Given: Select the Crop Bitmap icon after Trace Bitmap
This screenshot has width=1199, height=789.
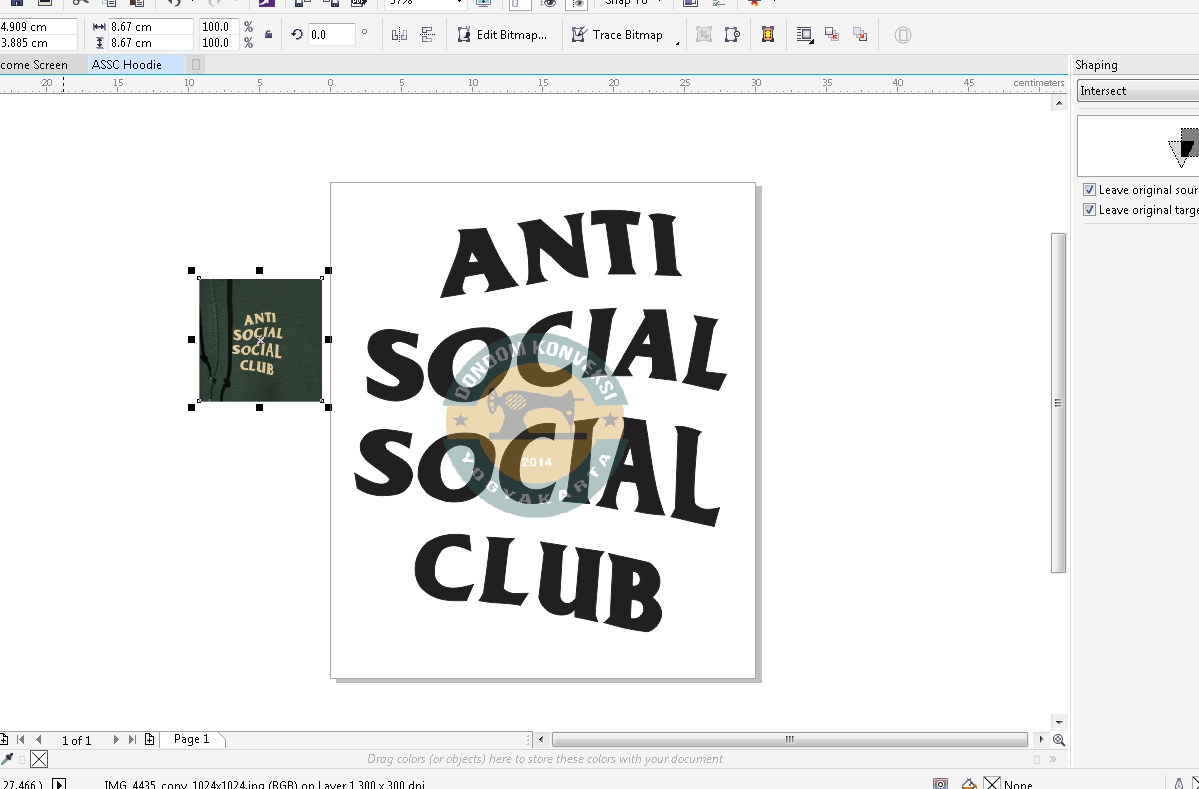Looking at the screenshot, I should [x=703, y=34].
